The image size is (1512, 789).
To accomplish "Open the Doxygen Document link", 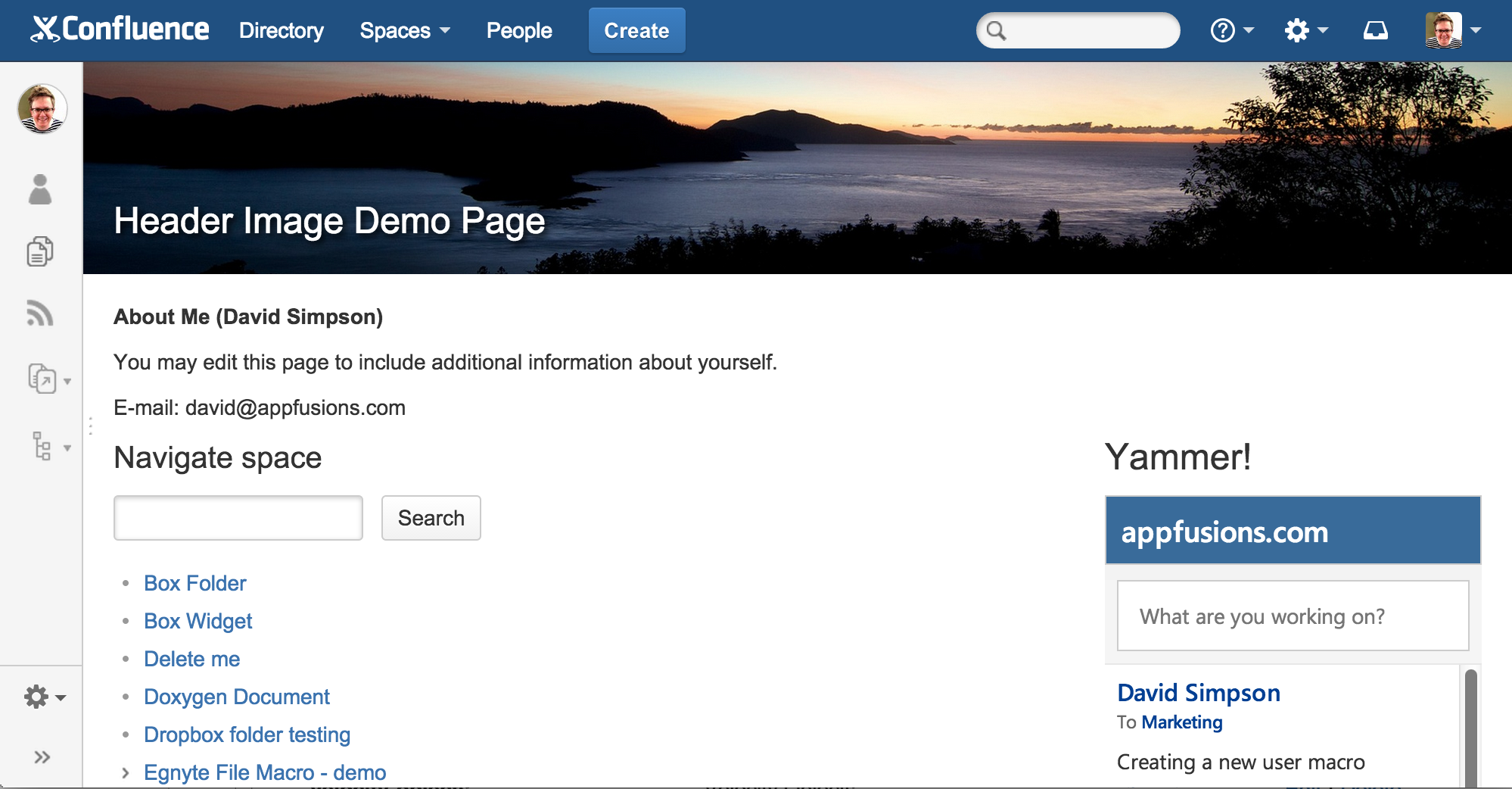I will pos(237,697).
